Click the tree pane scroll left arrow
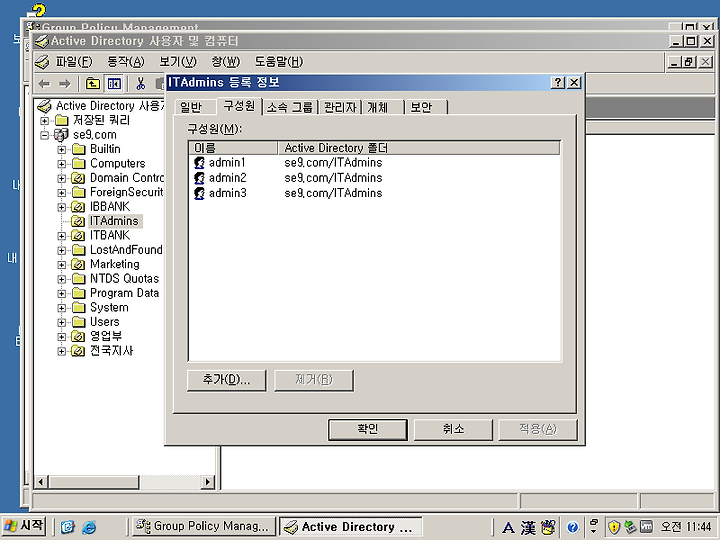Screen dimensions: 720x540 pyautogui.click(x=41, y=482)
